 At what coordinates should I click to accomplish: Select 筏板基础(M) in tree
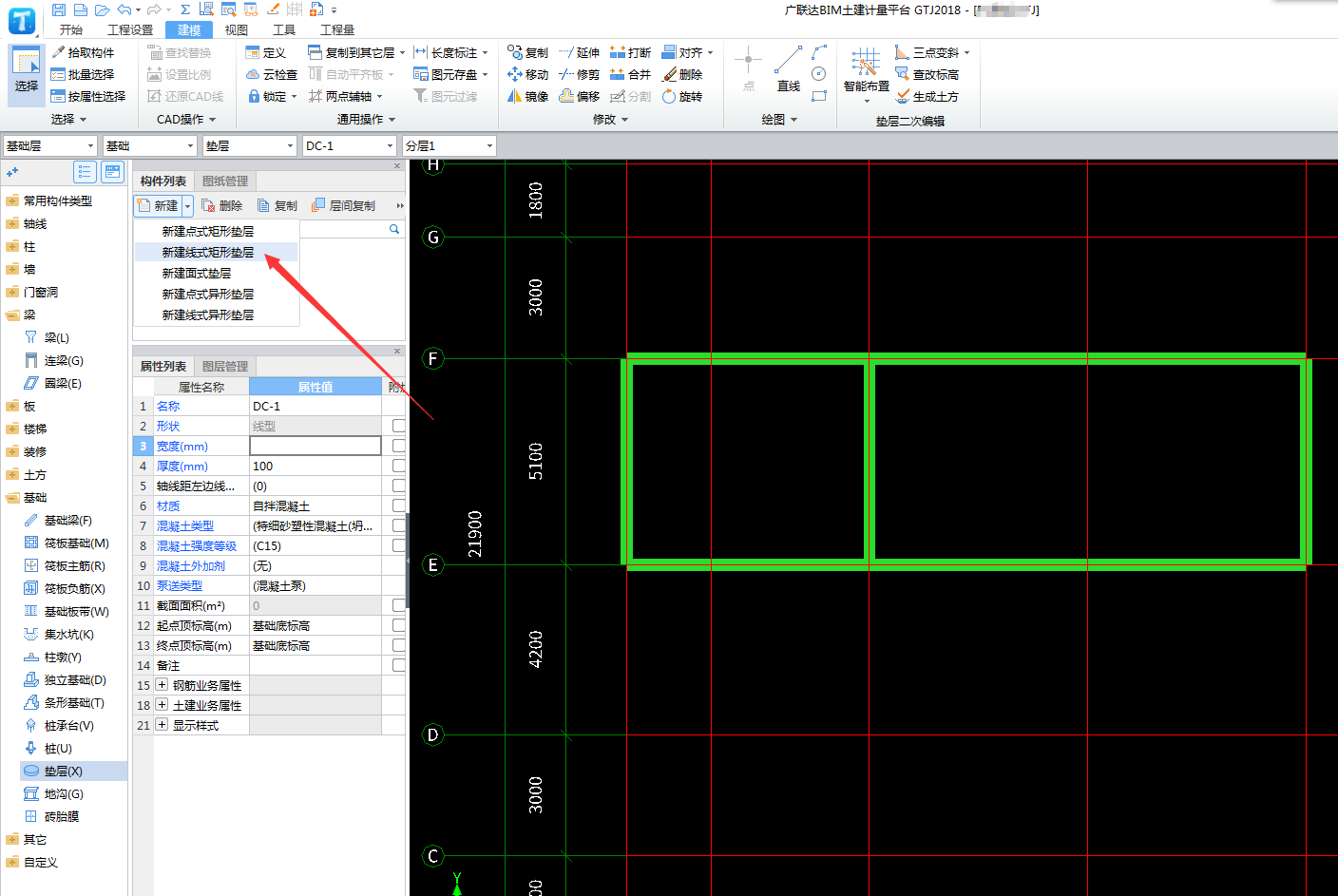[x=67, y=543]
